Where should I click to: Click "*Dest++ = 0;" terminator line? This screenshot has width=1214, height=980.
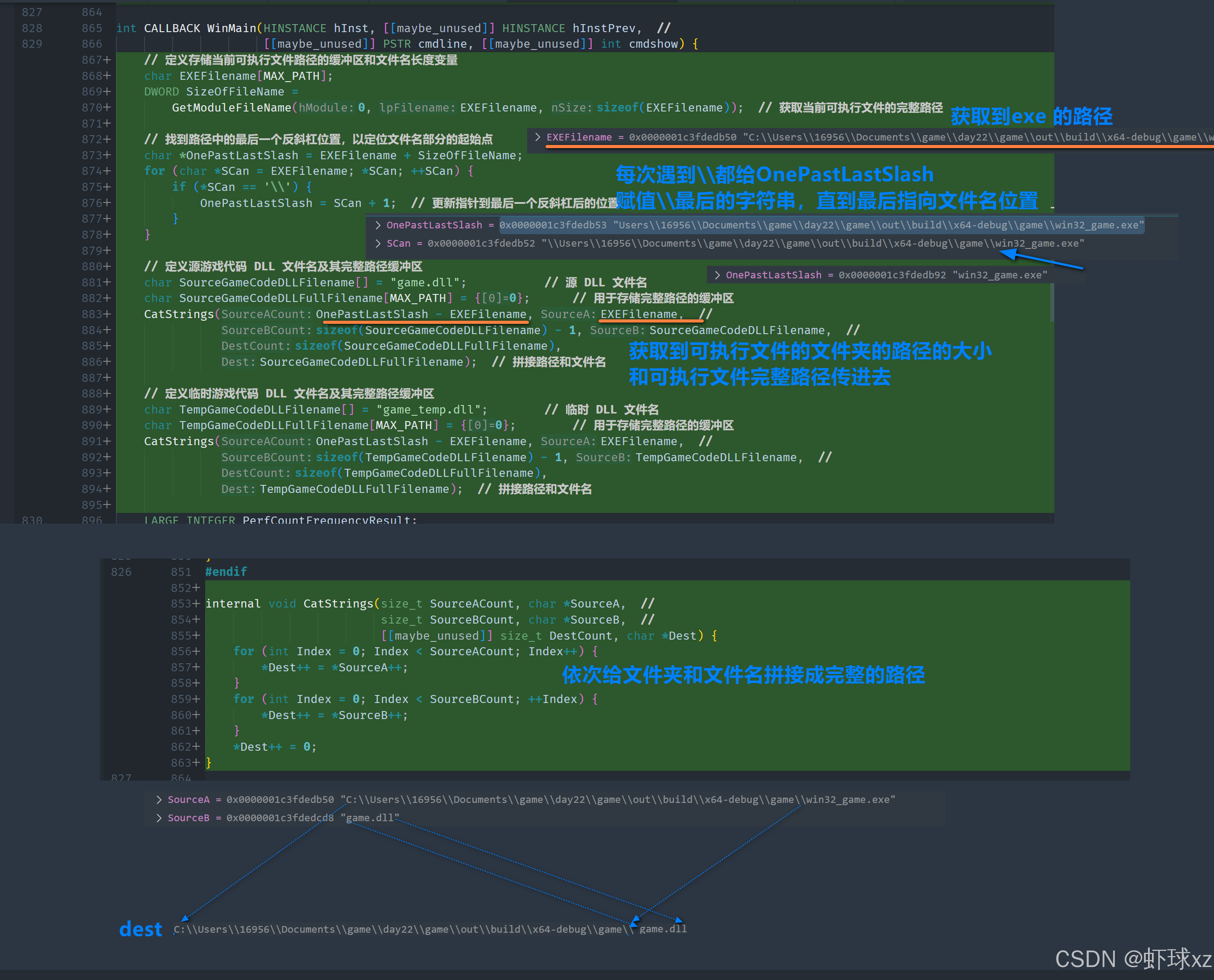point(276,746)
